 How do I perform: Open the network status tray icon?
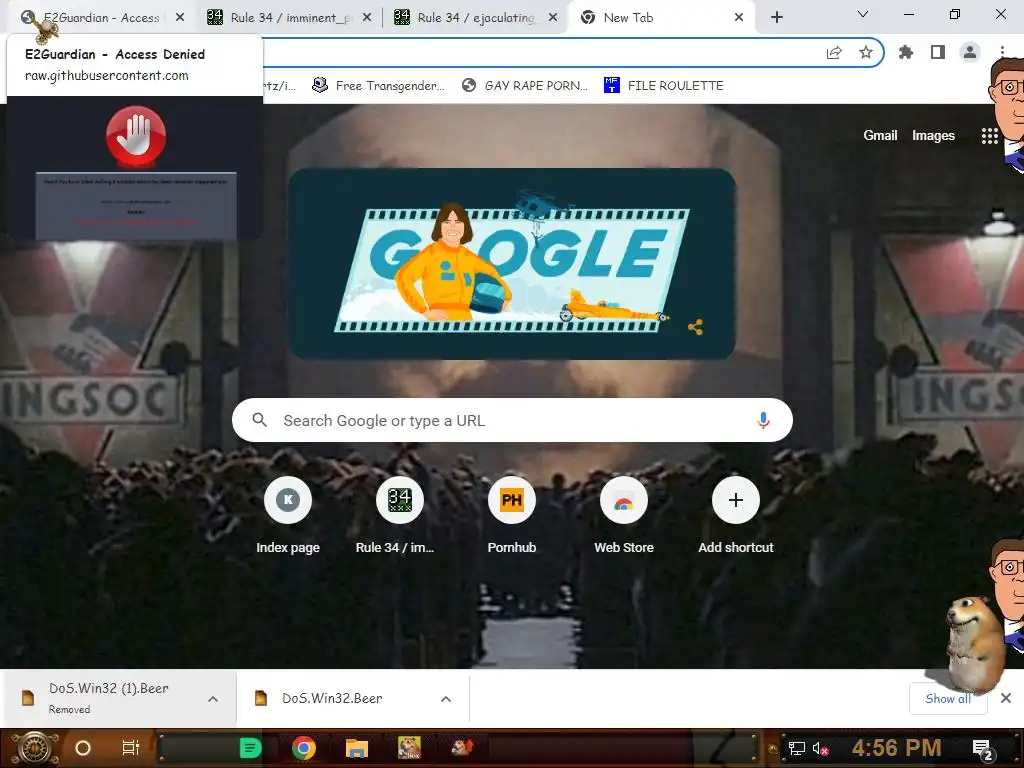coord(796,748)
